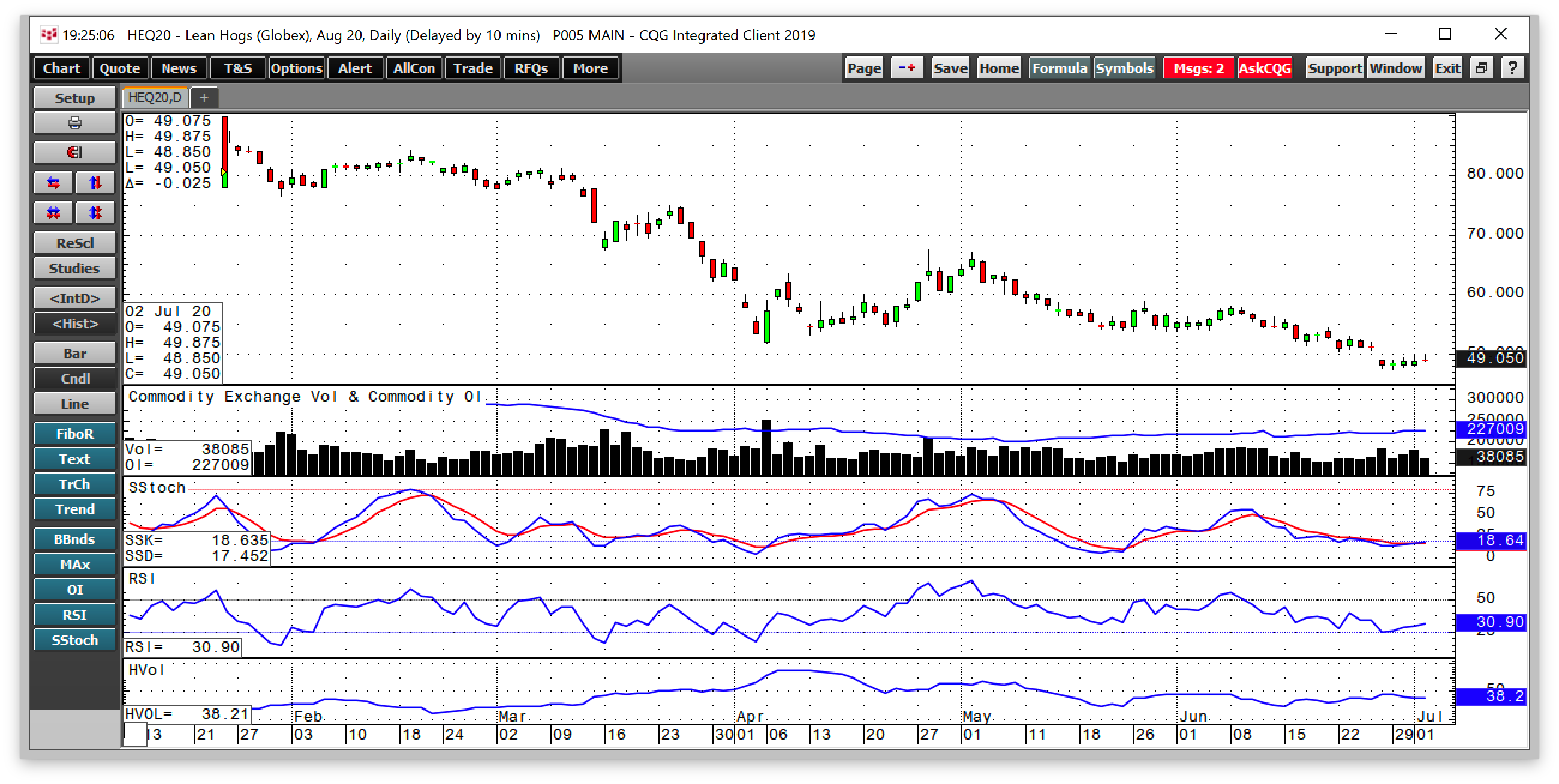The width and height of the screenshot is (1559, 784).
Task: Click the restore-down window icon in toolbar
Action: (1481, 68)
